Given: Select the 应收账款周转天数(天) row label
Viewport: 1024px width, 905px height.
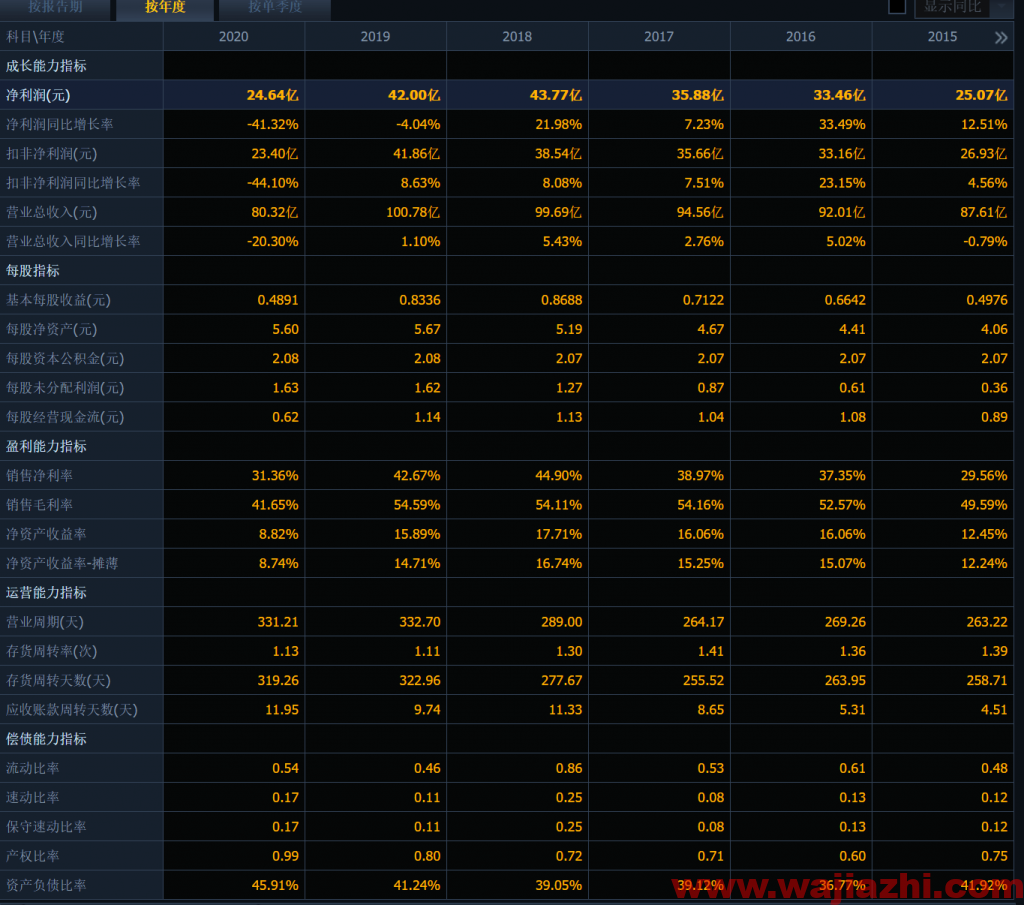Looking at the screenshot, I should (x=72, y=710).
